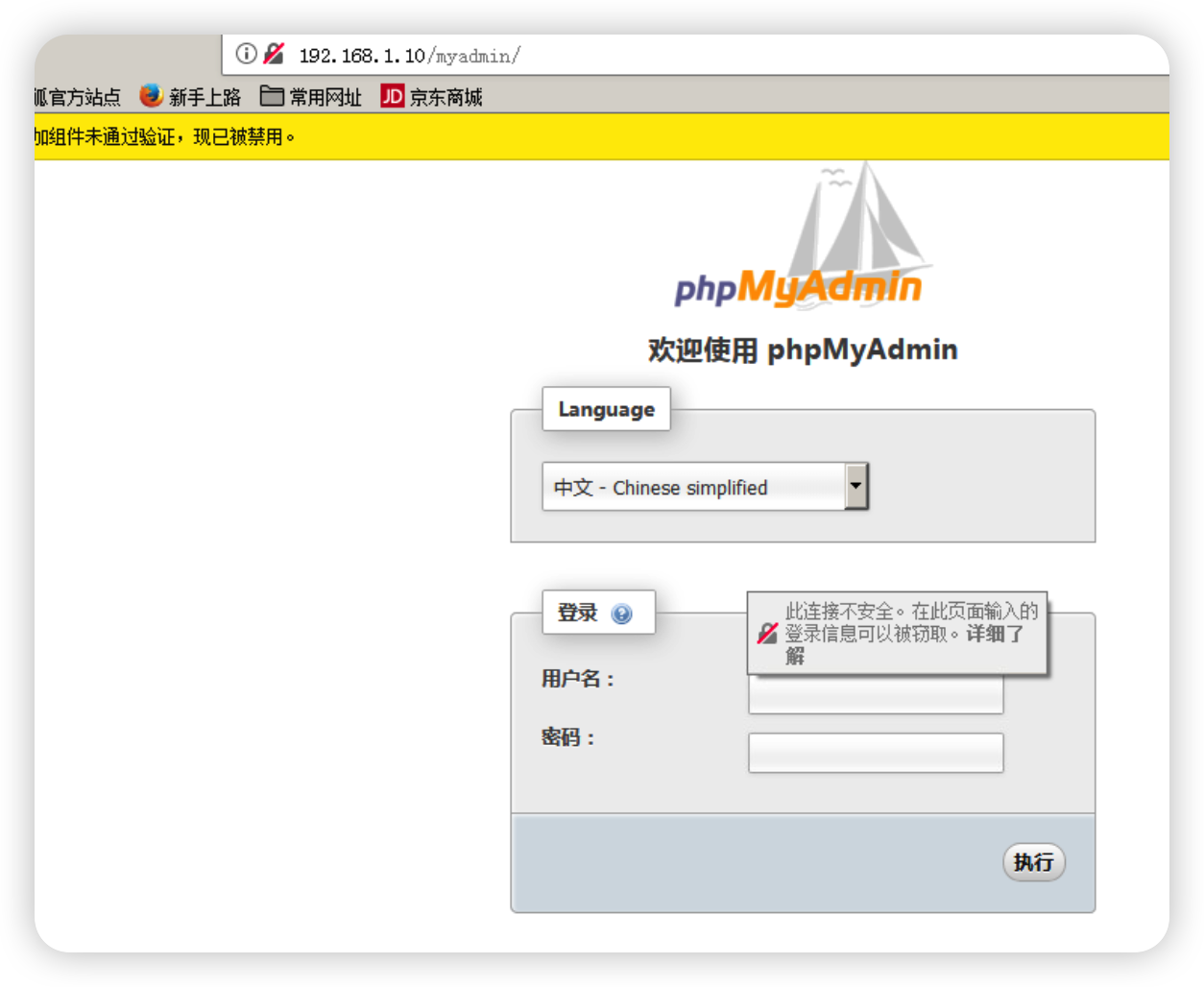Focus the 用户名 username input field
The image size is (1204, 987).
pos(876,693)
